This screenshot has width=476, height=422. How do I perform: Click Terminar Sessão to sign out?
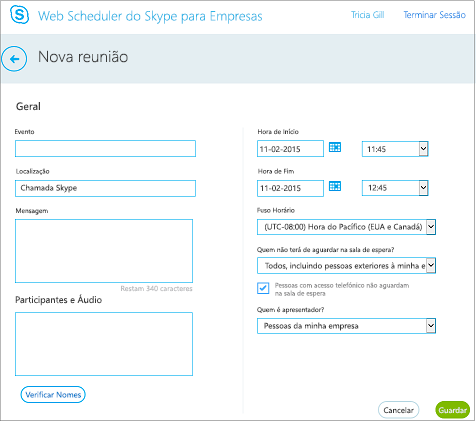point(434,15)
